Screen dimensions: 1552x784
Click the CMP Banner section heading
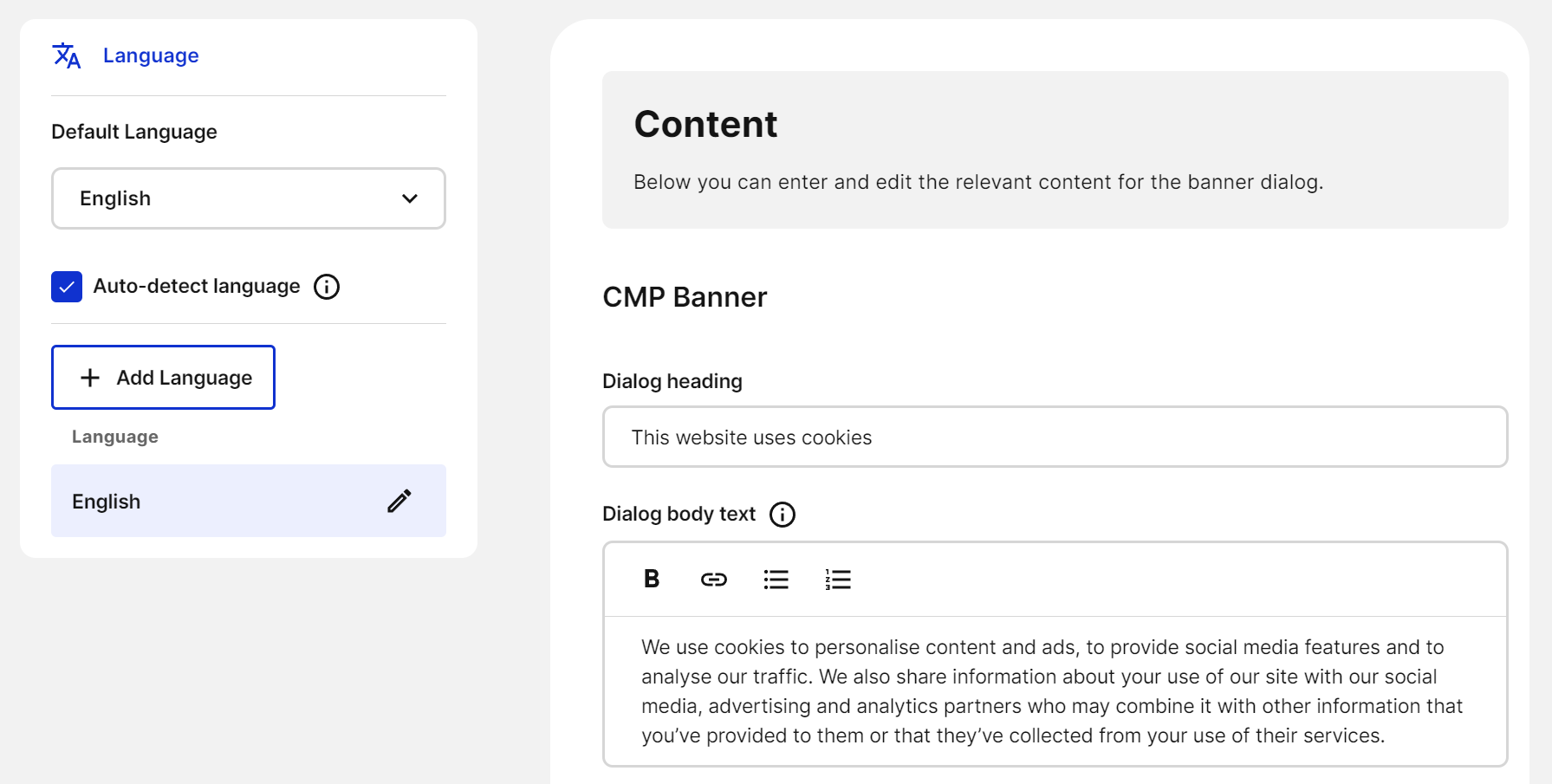685,297
